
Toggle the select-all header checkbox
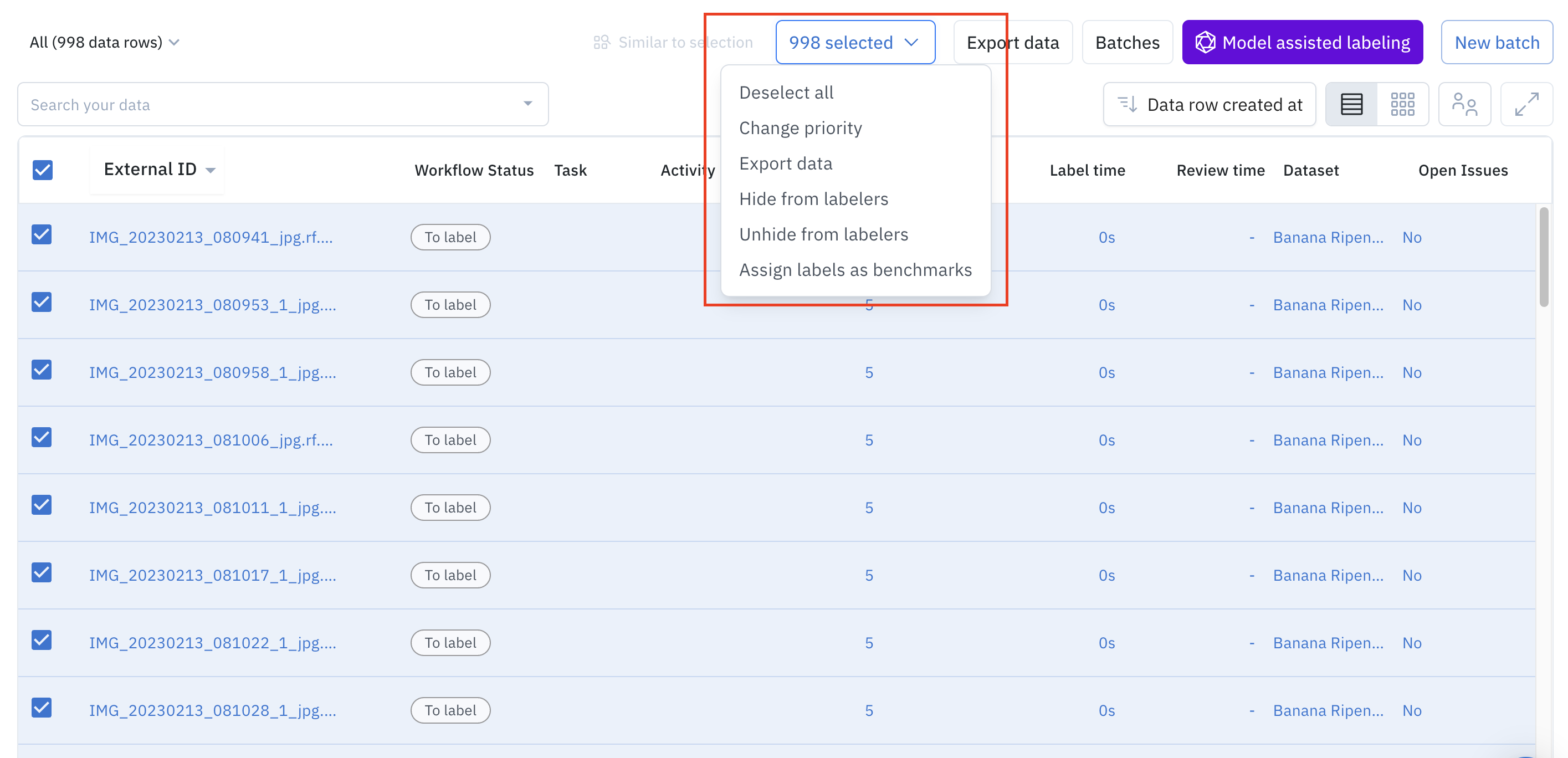tap(43, 170)
